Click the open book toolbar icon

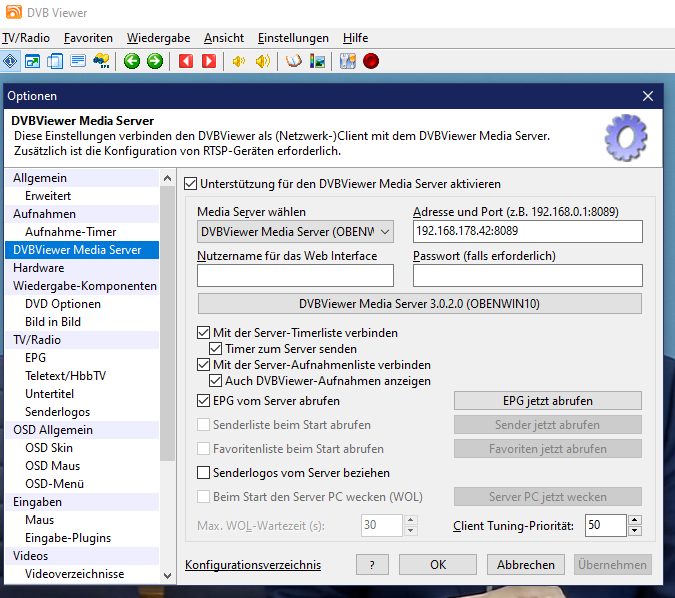pos(294,61)
